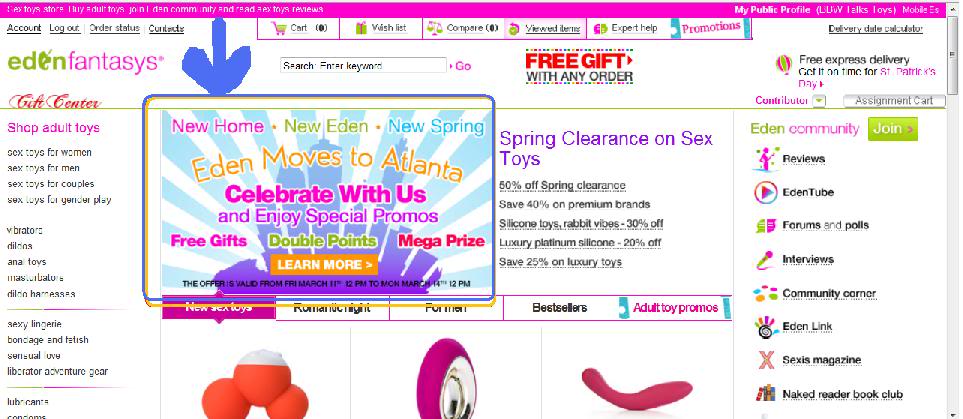
Task: Open the Assignment Cart button
Action: [x=894, y=101]
